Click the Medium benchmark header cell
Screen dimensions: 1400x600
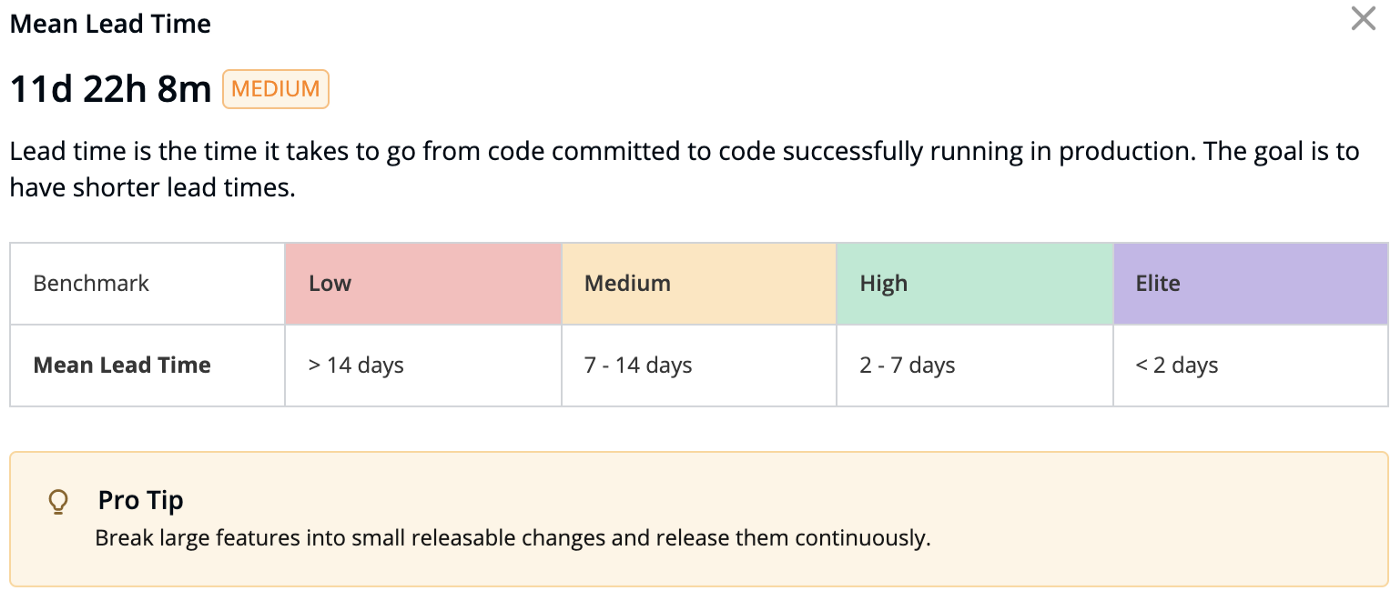pyautogui.click(x=698, y=283)
